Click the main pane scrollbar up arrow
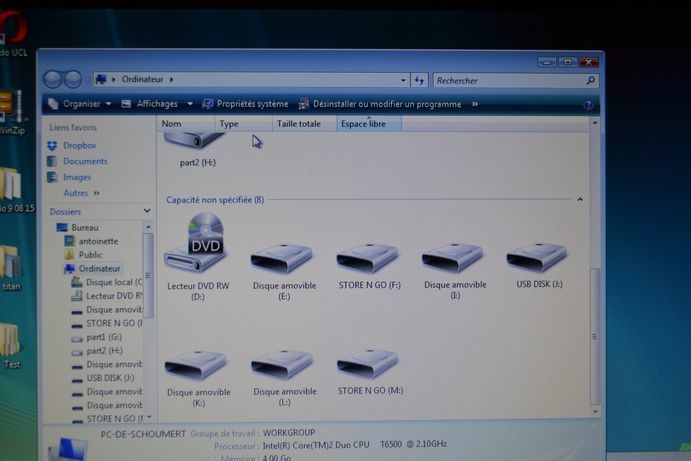The image size is (691, 461). 595,123
